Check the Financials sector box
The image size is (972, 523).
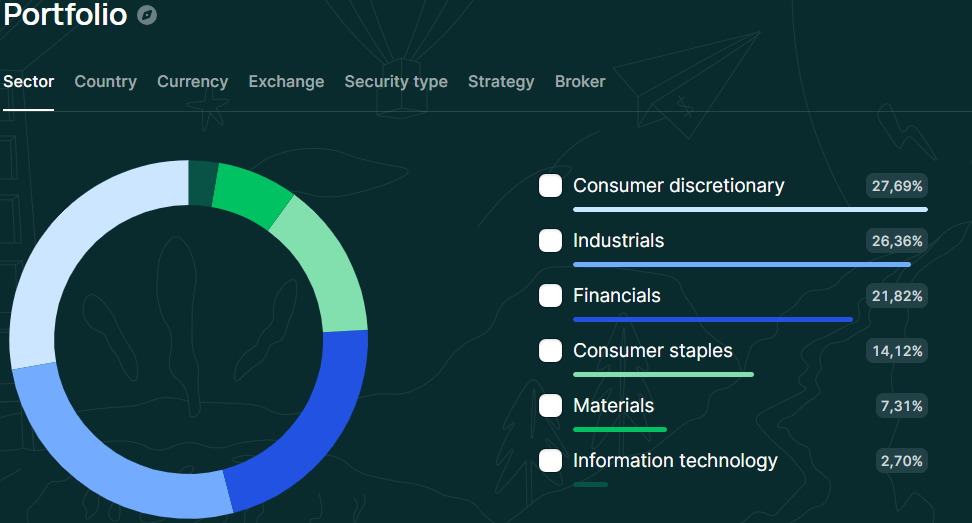[x=550, y=296]
